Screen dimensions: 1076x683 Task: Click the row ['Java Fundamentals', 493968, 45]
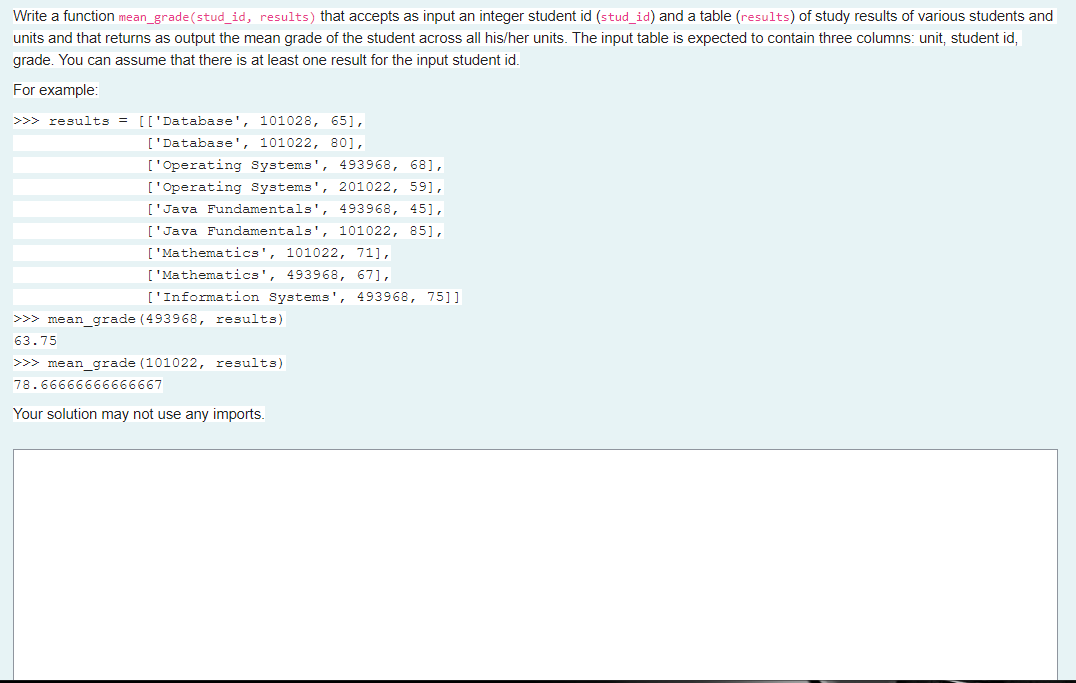coord(295,209)
